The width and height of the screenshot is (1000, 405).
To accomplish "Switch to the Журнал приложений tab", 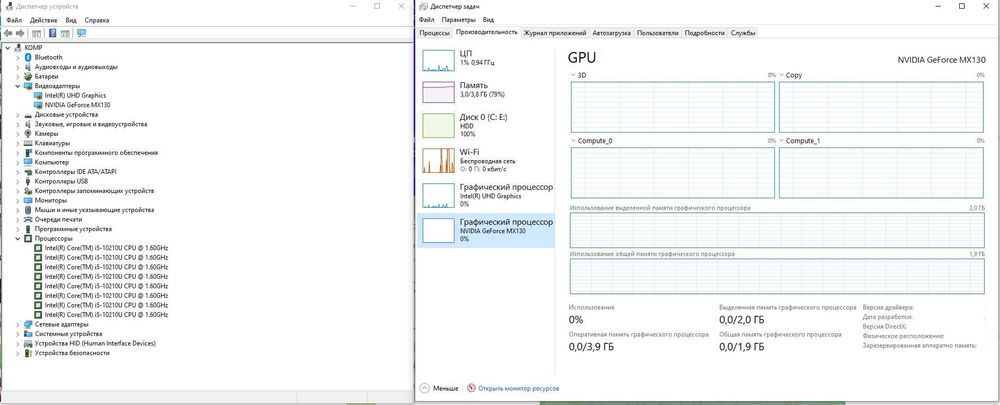I will click(x=554, y=33).
